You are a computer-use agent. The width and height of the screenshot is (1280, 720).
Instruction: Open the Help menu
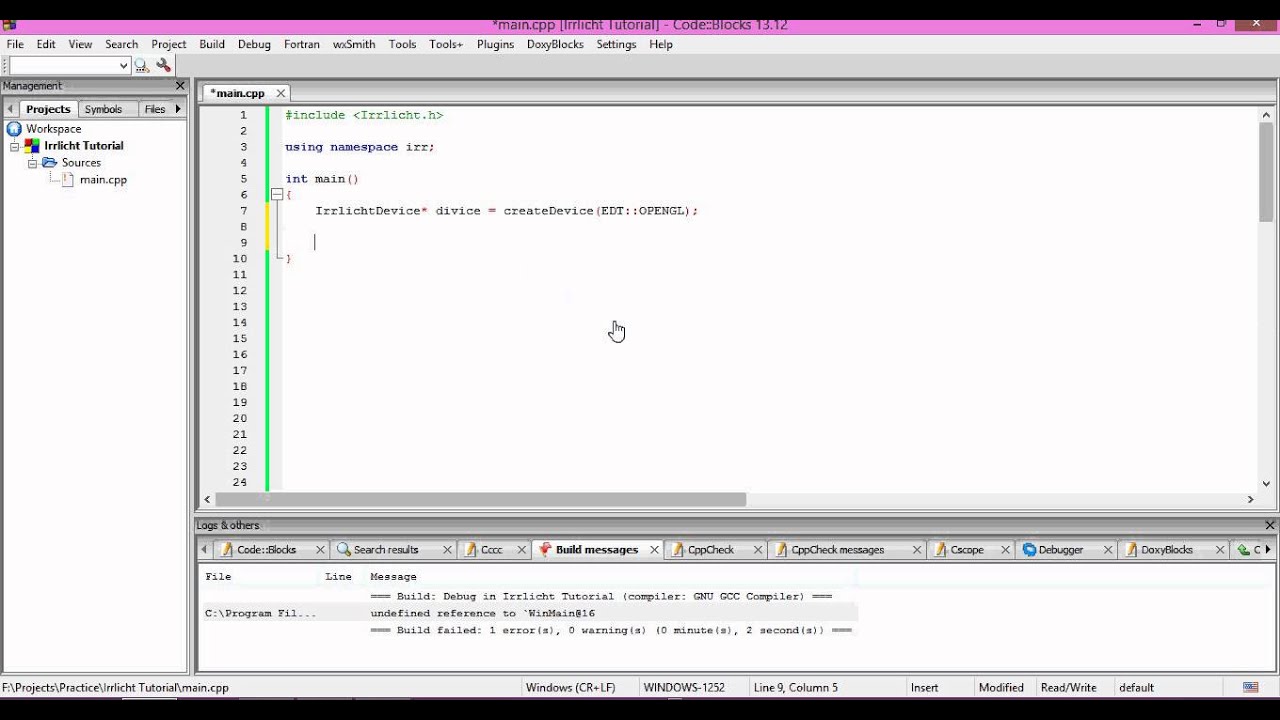660,44
